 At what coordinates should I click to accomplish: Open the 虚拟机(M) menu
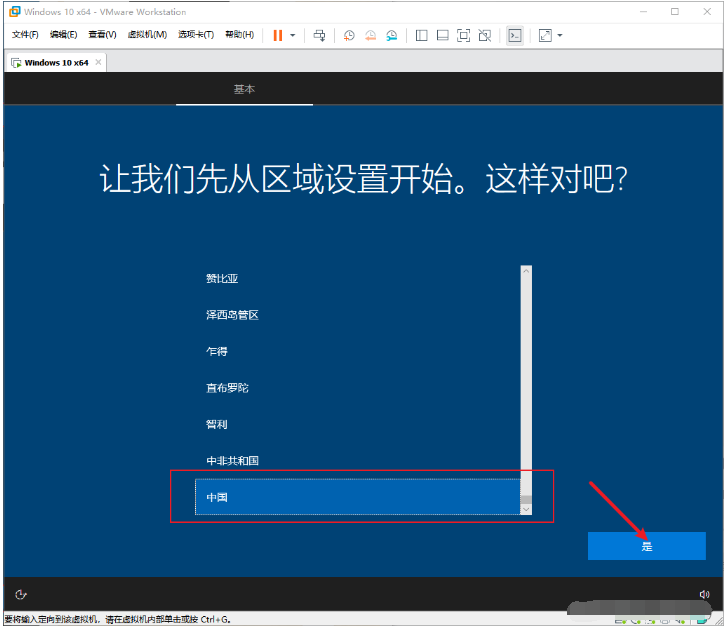tap(147, 35)
